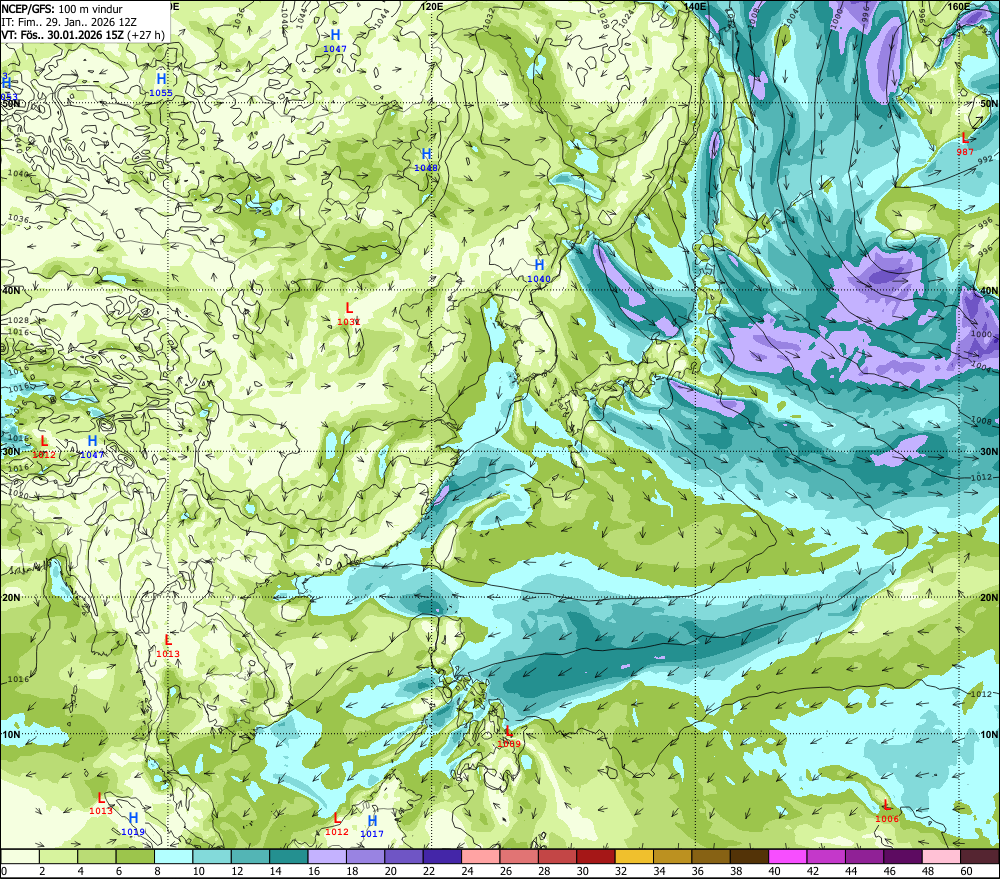This screenshot has height=879, width=1000.
Task: Pick the light pink 48–60 legend swatch
Action: click(x=941, y=856)
